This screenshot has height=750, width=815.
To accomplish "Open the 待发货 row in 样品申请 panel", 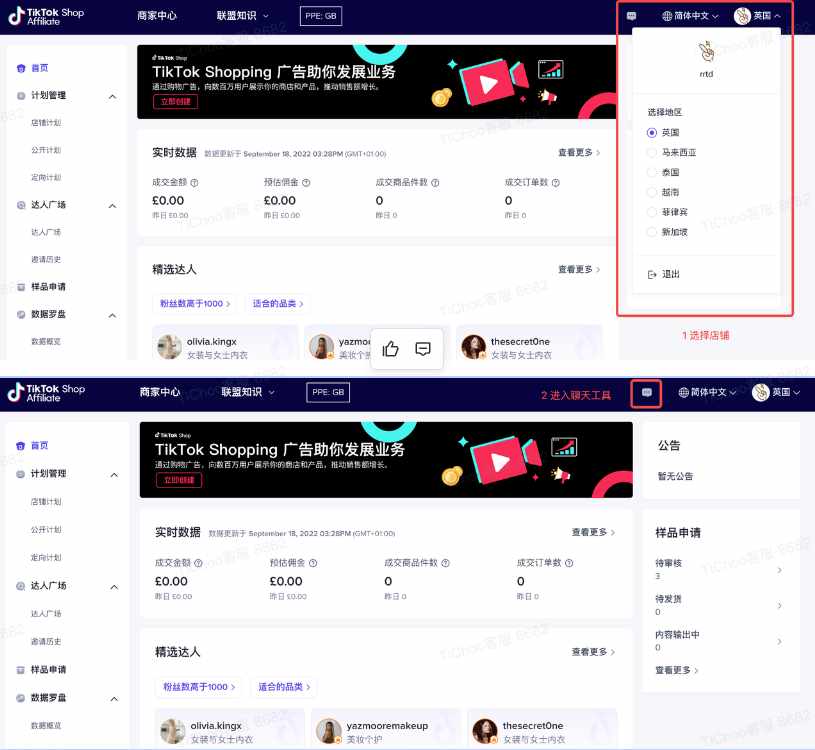I will [719, 606].
